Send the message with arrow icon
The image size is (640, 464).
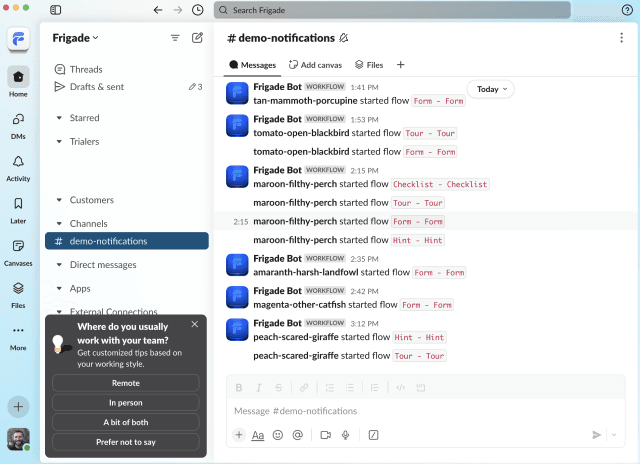click(596, 435)
